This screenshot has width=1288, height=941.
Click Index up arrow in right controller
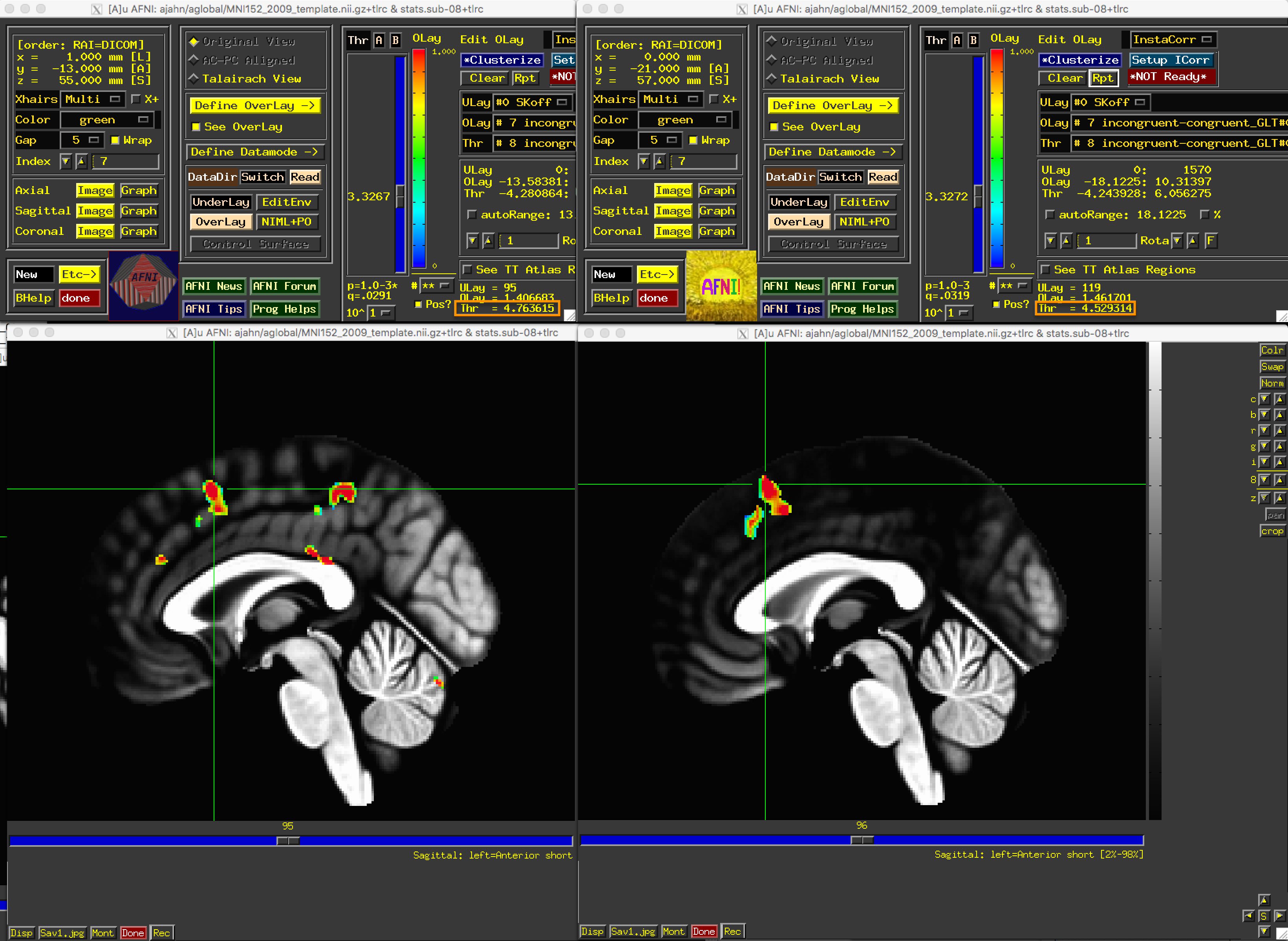click(x=659, y=162)
